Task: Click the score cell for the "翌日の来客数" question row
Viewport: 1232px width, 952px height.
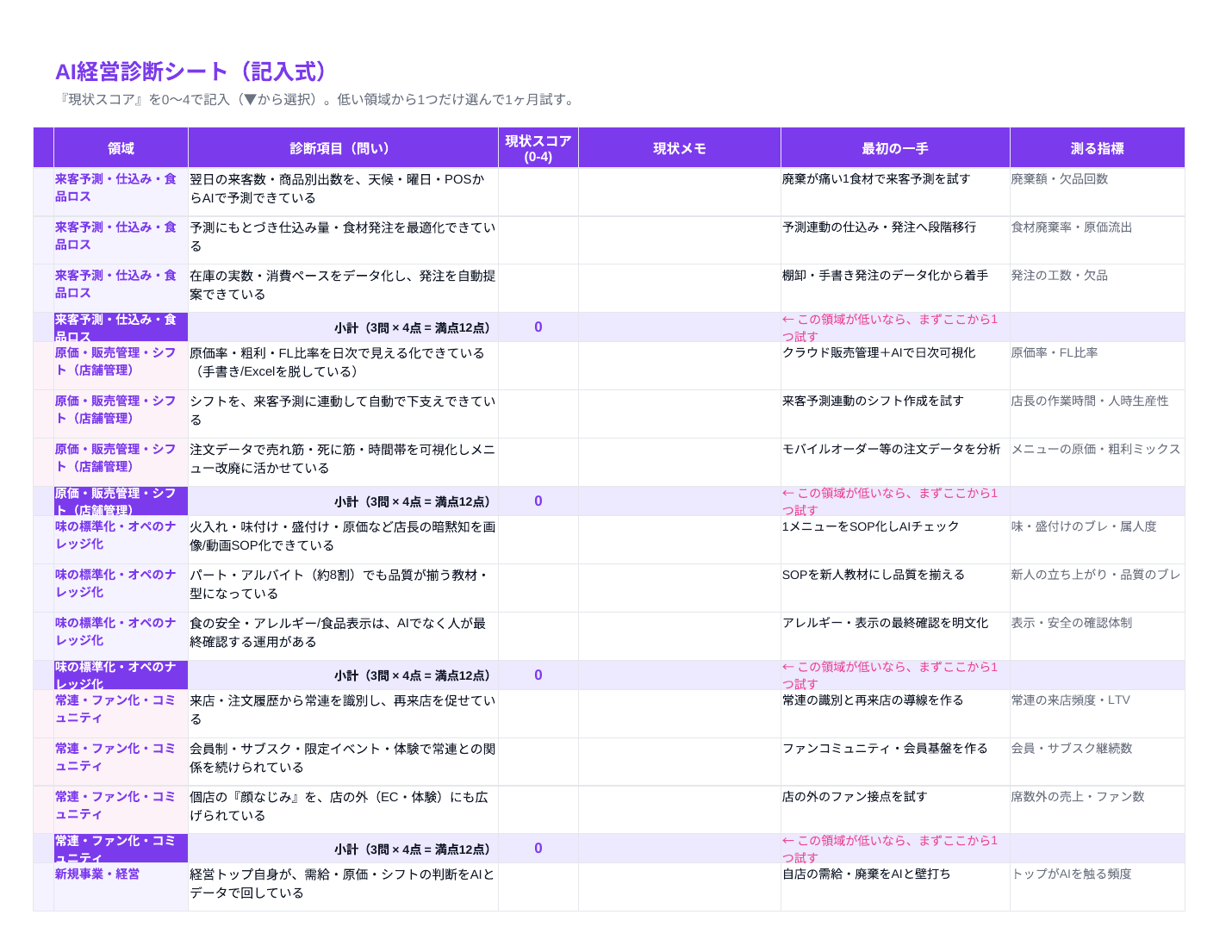Action: [x=538, y=191]
